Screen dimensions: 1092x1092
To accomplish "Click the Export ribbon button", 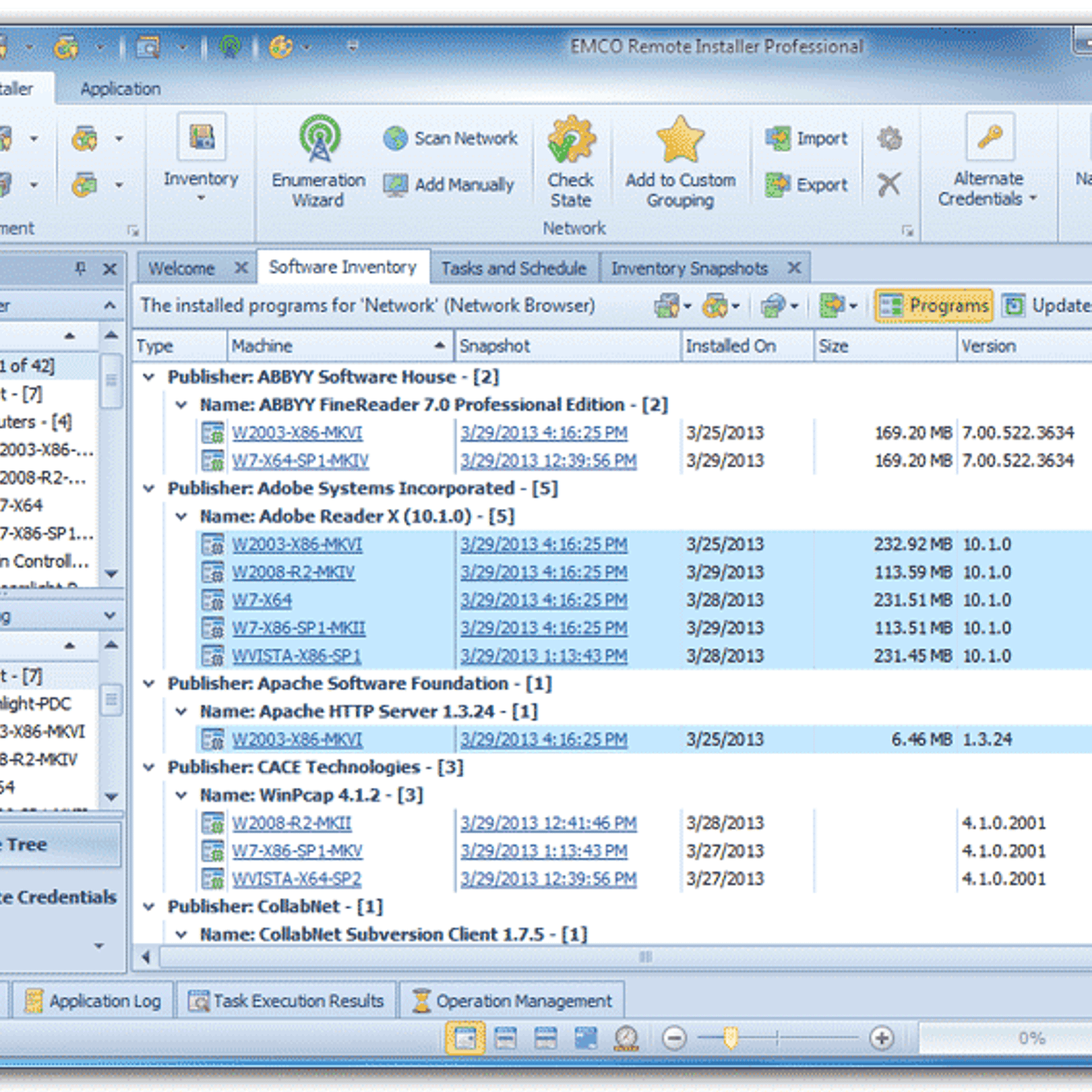I will coord(806,184).
